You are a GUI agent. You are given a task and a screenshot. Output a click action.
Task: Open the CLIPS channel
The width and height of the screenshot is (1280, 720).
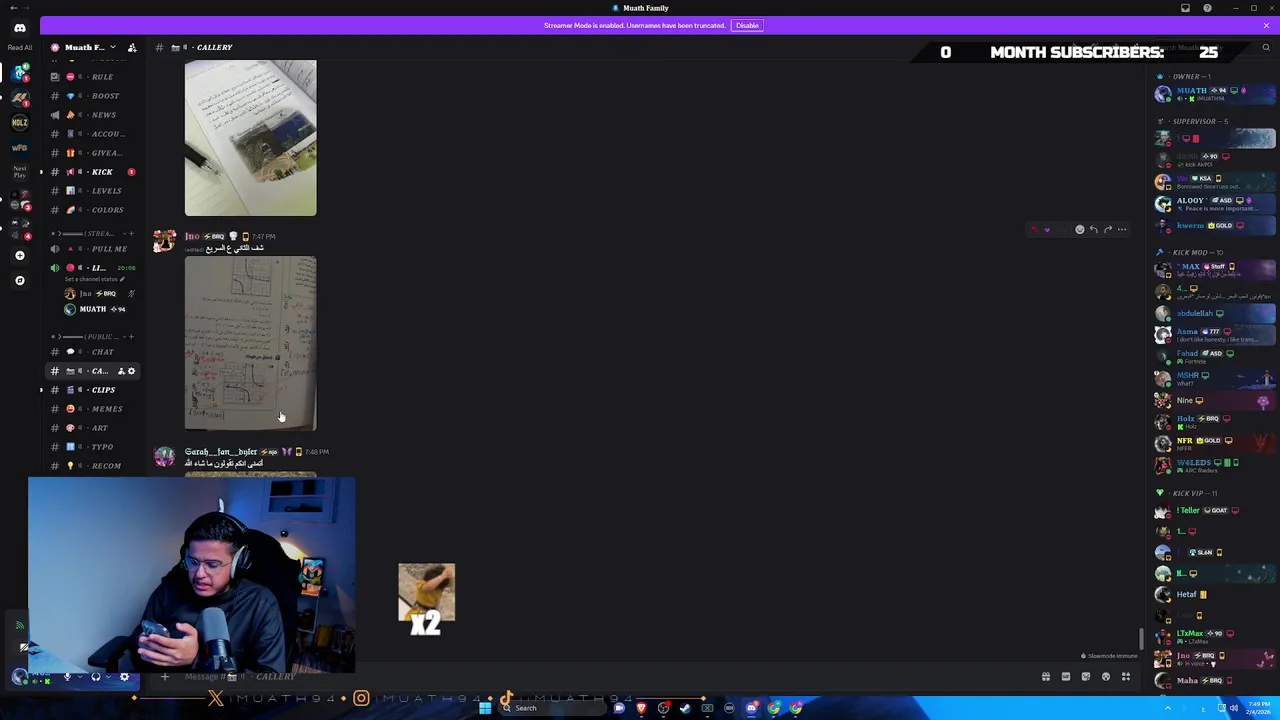pos(94,390)
